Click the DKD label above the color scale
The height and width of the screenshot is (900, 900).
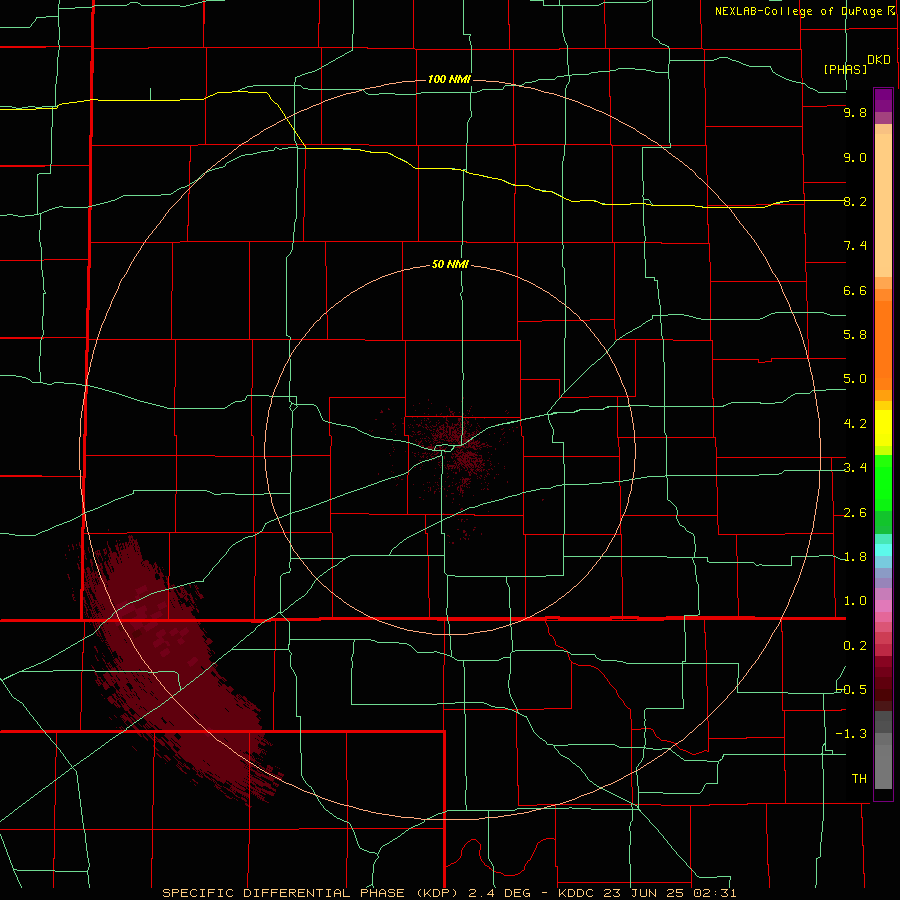879,60
